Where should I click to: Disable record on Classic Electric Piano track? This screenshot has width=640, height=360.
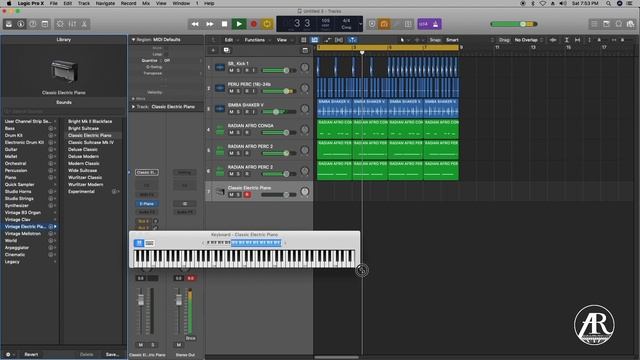click(x=247, y=195)
